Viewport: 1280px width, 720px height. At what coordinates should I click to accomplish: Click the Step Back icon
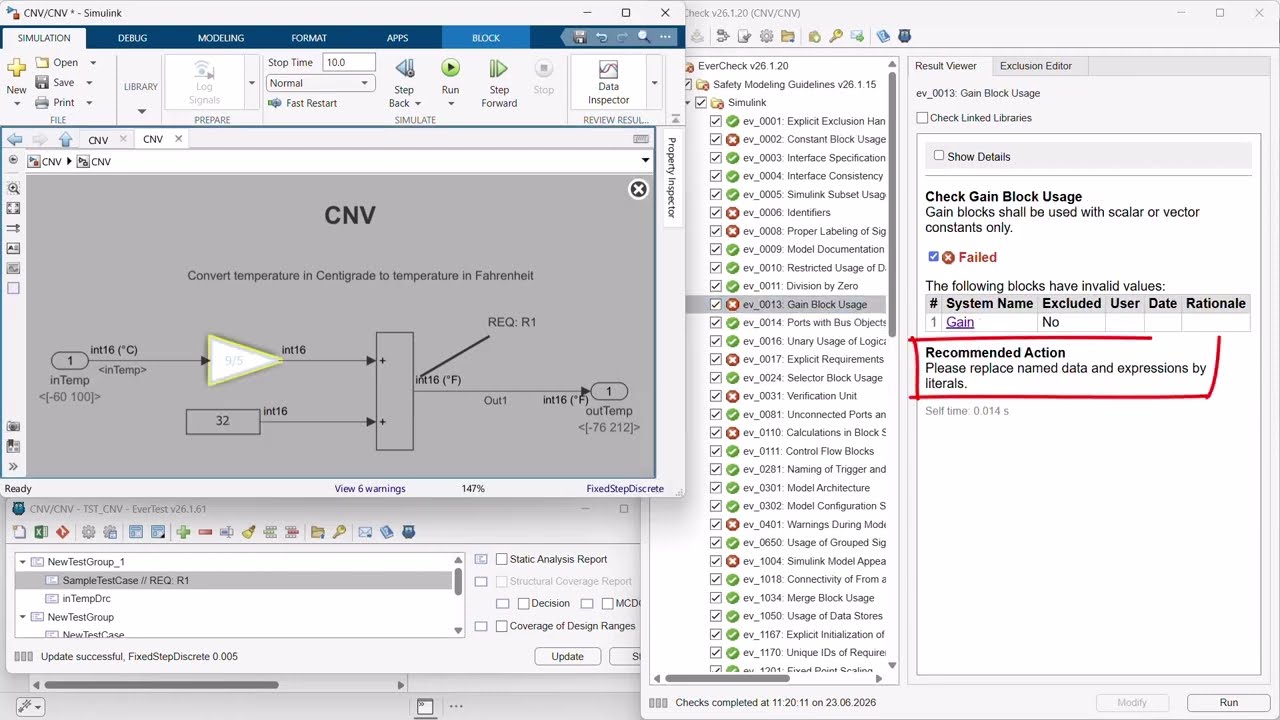tap(404, 68)
